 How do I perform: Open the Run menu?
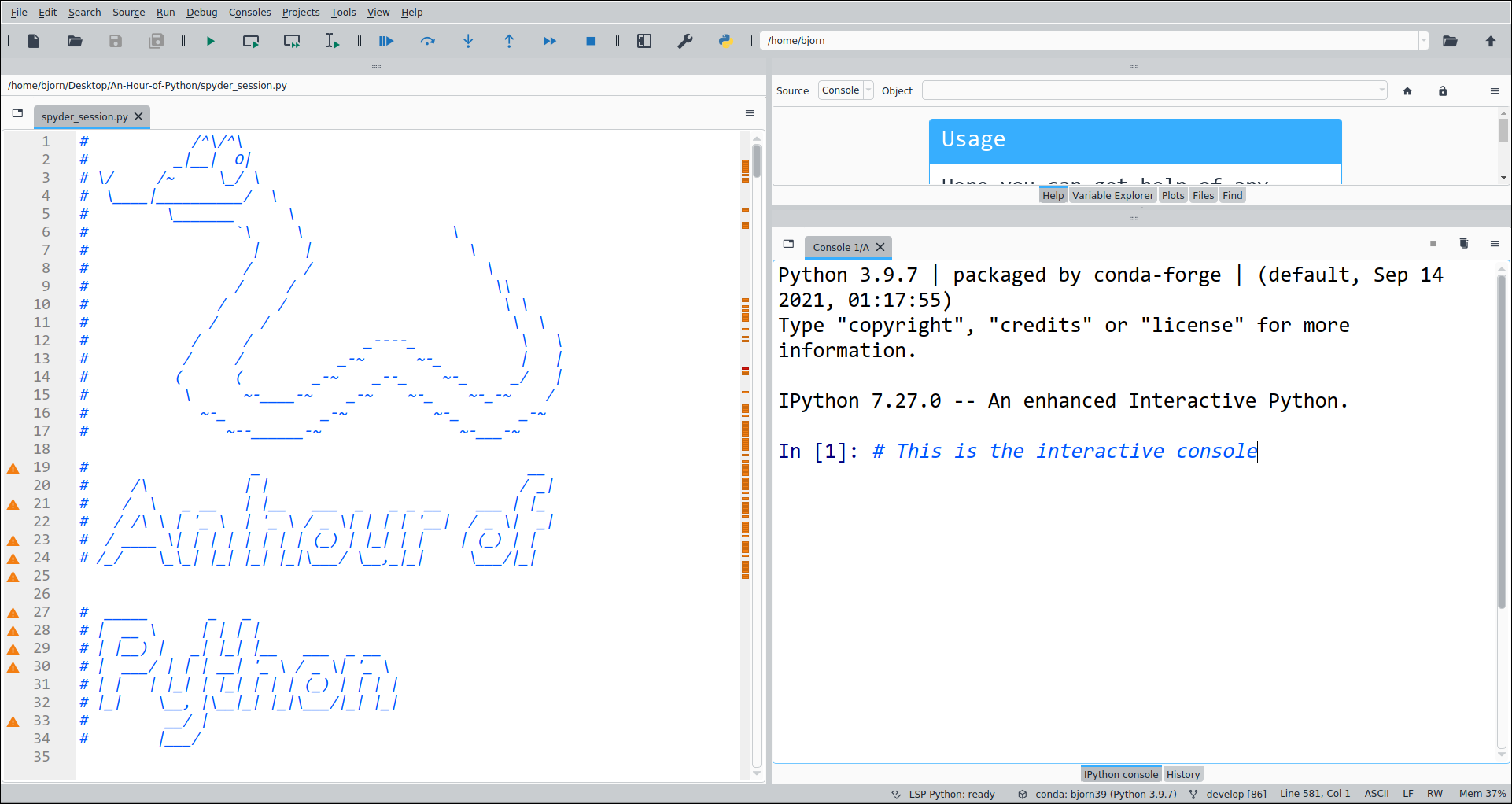point(165,12)
